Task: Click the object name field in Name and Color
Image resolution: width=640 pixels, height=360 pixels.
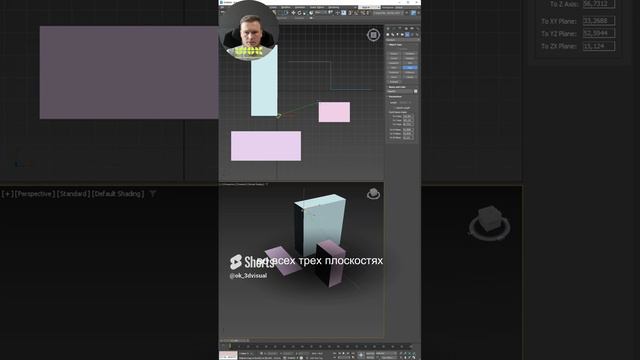Action: tap(400, 91)
